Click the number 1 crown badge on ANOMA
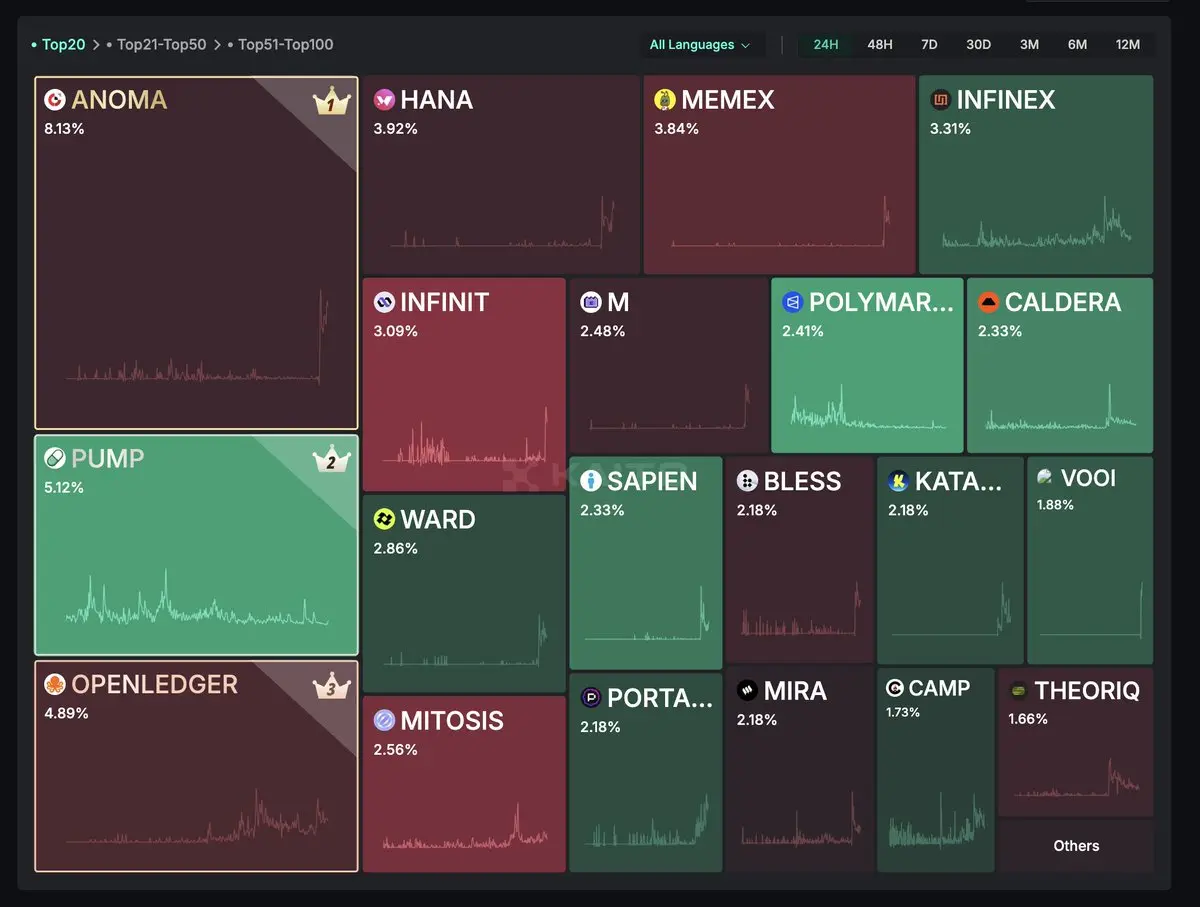Screen dimensions: 1200x907 331,101
